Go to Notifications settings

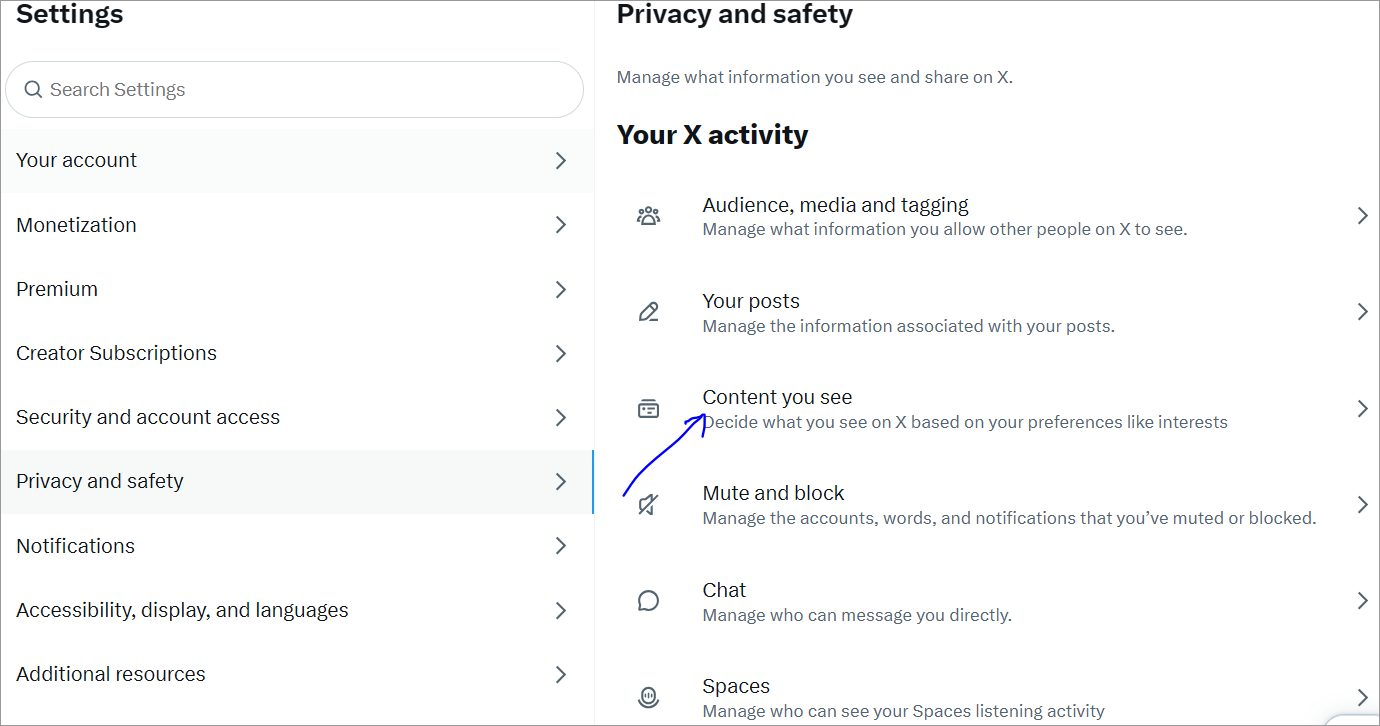[297, 546]
